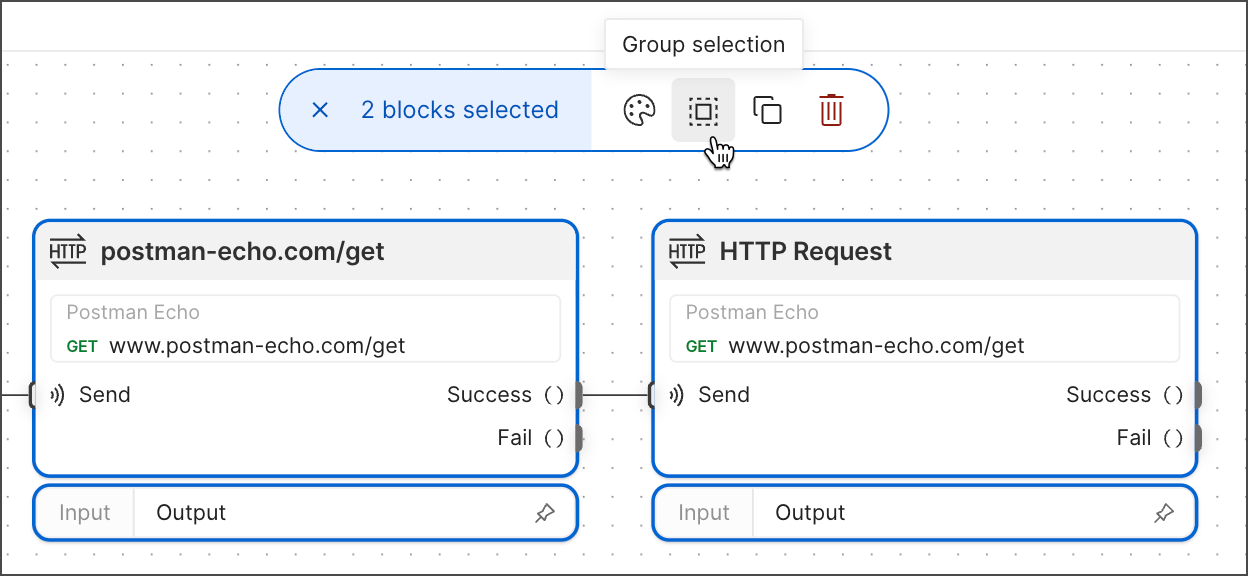Switch to Output tab under HTTP Request block

(810, 513)
